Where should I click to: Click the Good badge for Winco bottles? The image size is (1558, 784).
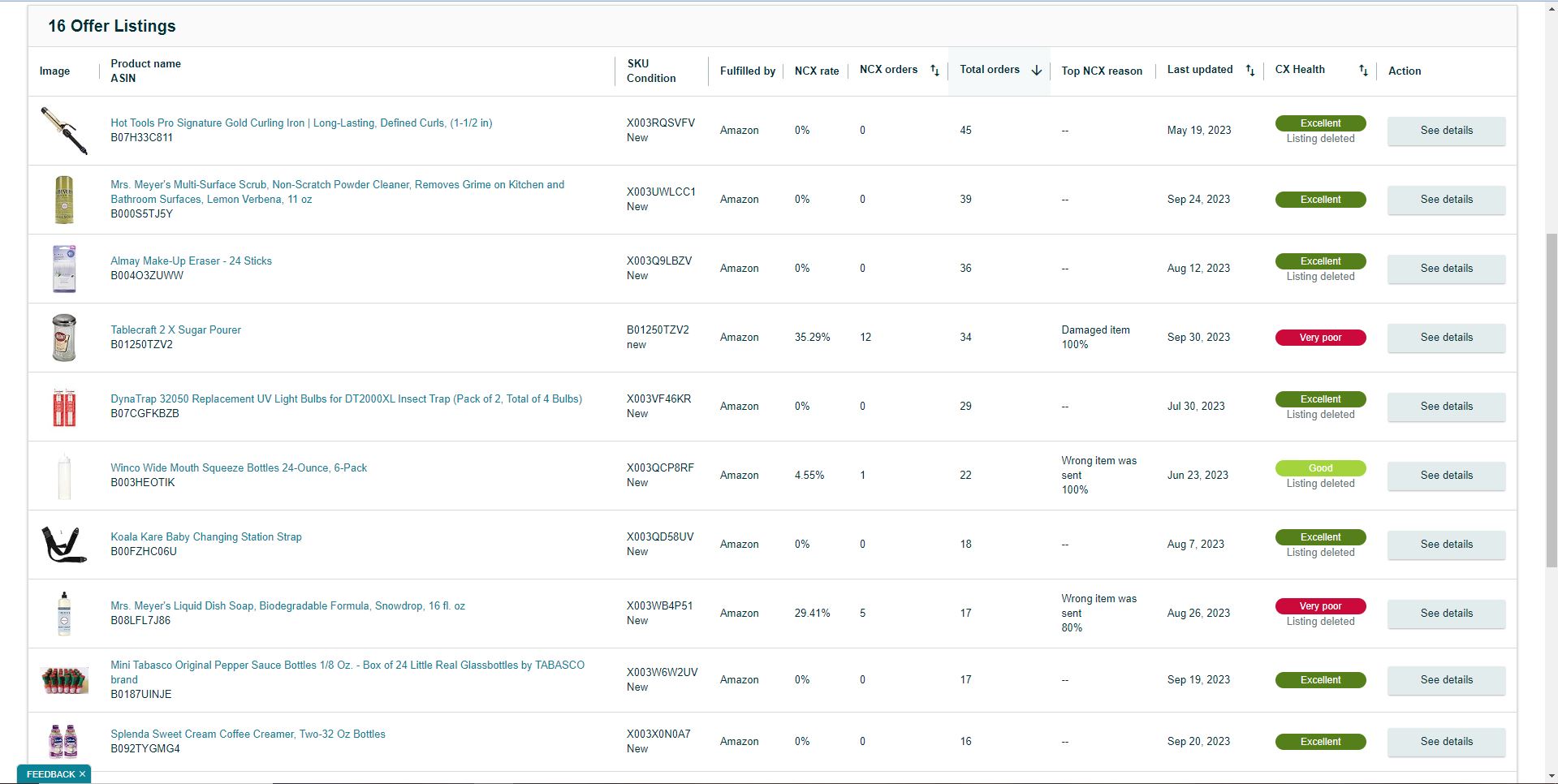pos(1320,468)
